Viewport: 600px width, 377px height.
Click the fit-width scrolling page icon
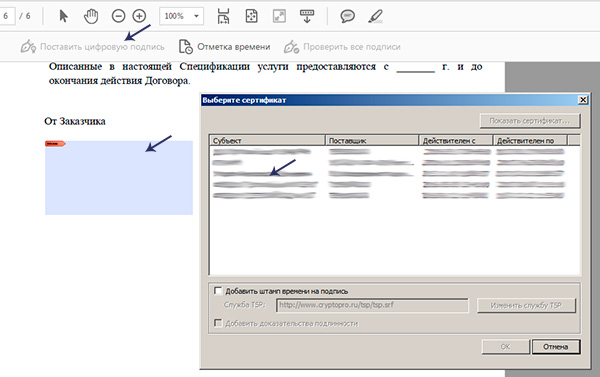(223, 16)
